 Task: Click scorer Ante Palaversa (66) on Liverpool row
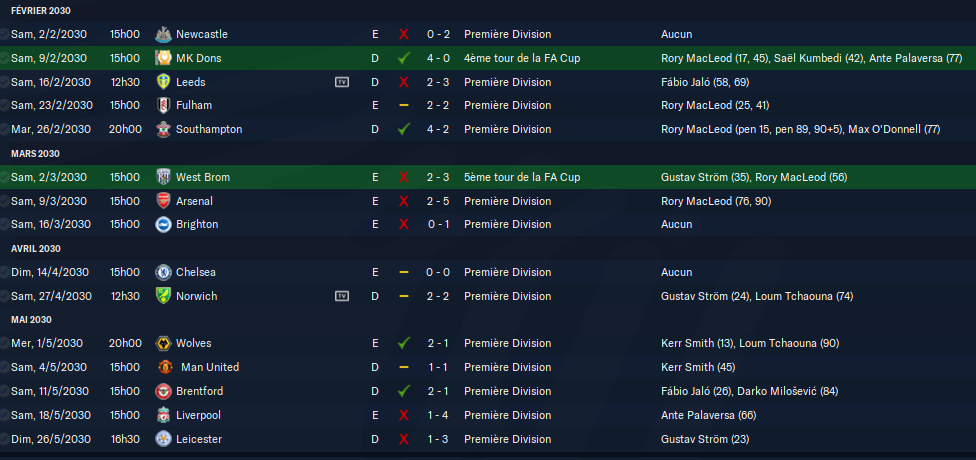point(708,415)
